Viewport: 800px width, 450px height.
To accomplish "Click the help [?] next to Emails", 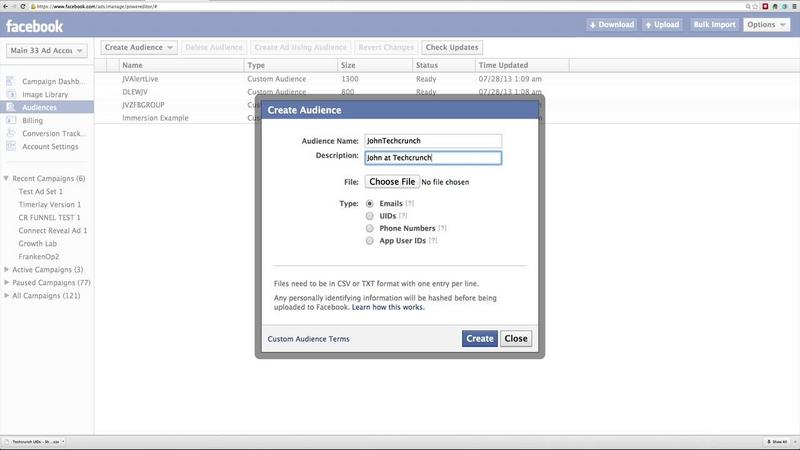I will click(410, 204).
